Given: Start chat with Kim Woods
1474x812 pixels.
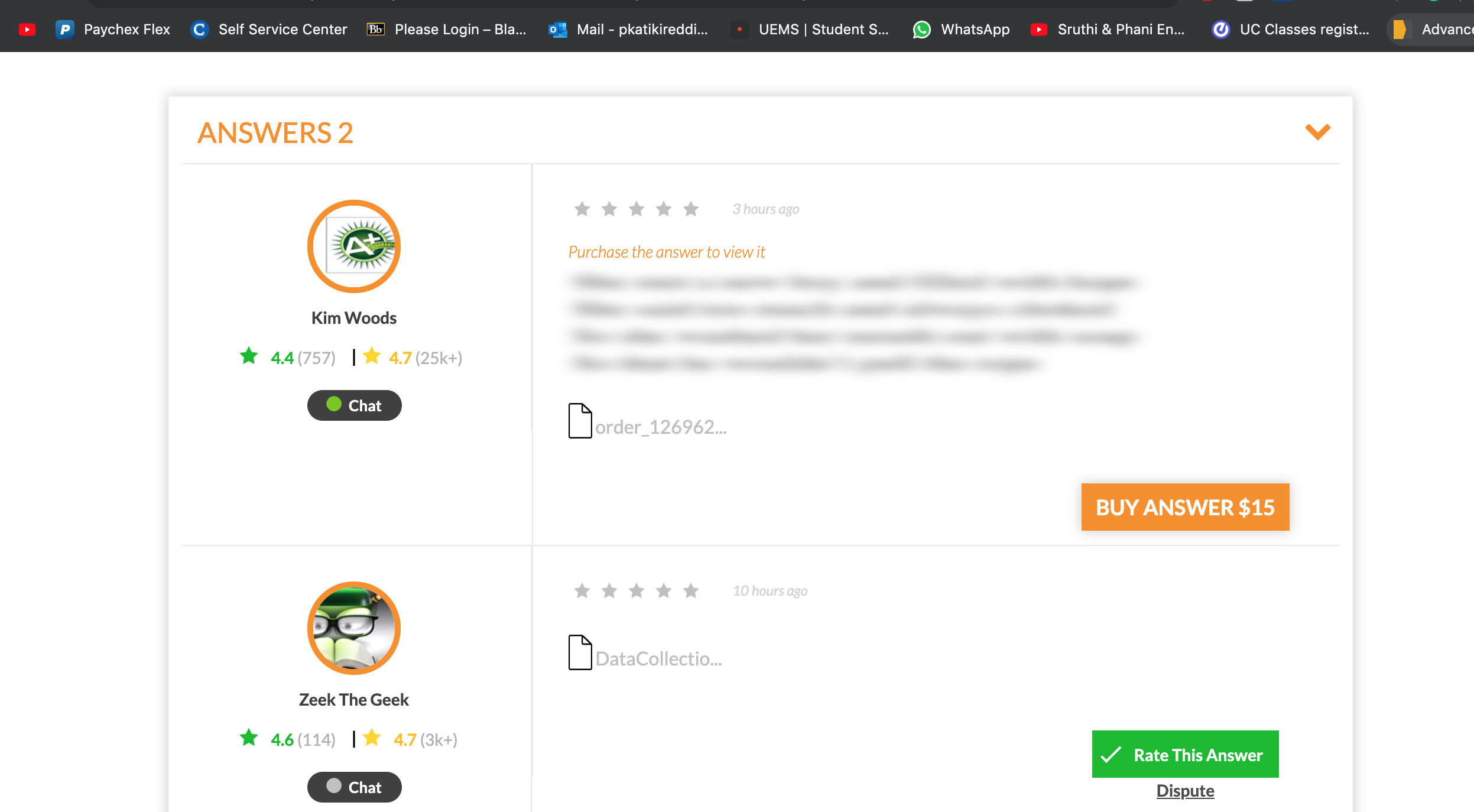Looking at the screenshot, I should [354, 405].
